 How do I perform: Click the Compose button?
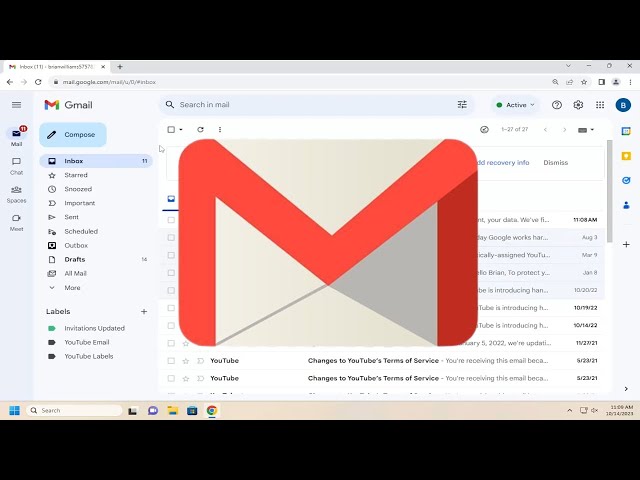tap(73, 135)
